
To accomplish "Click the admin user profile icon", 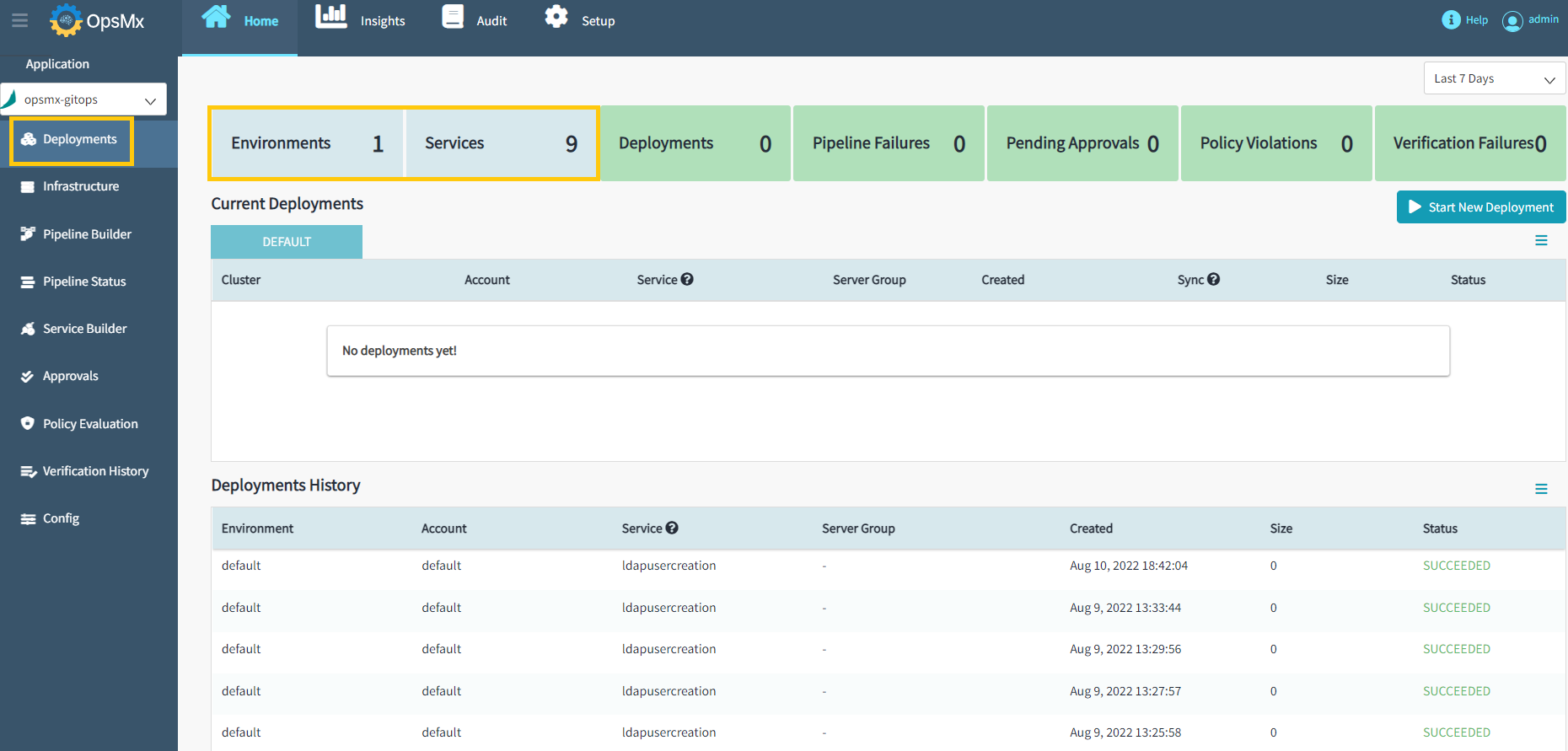I will (x=1512, y=21).
